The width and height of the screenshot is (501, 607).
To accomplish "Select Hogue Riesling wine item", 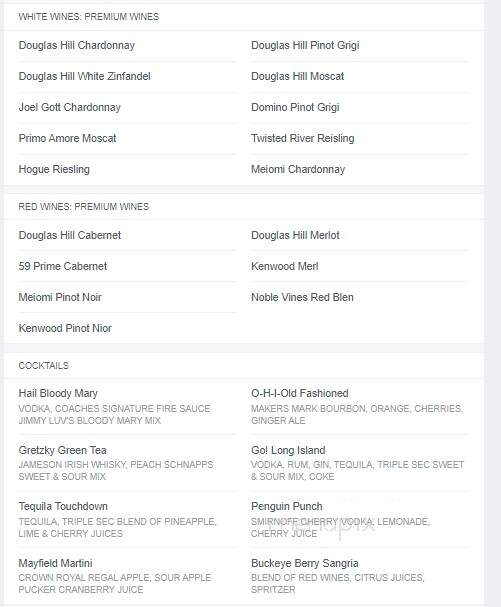I will [x=54, y=169].
